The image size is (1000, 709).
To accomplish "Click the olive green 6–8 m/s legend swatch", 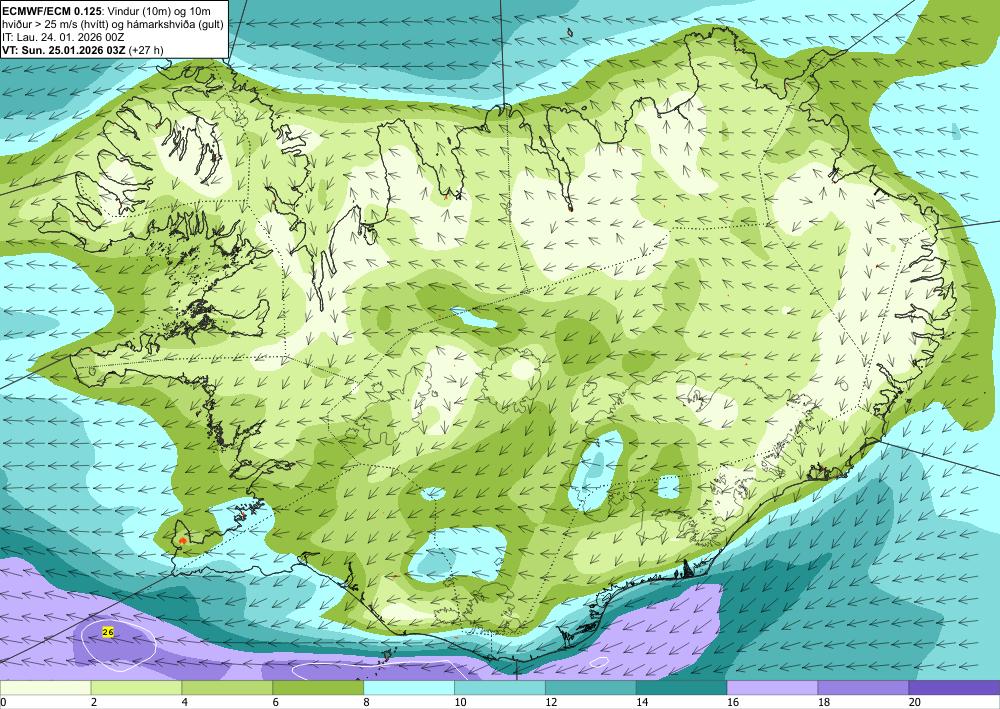I will [x=318, y=688].
